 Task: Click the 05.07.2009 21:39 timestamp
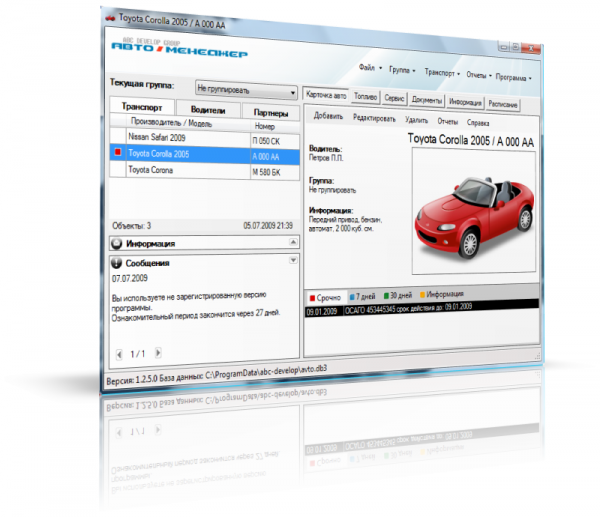click(x=268, y=225)
